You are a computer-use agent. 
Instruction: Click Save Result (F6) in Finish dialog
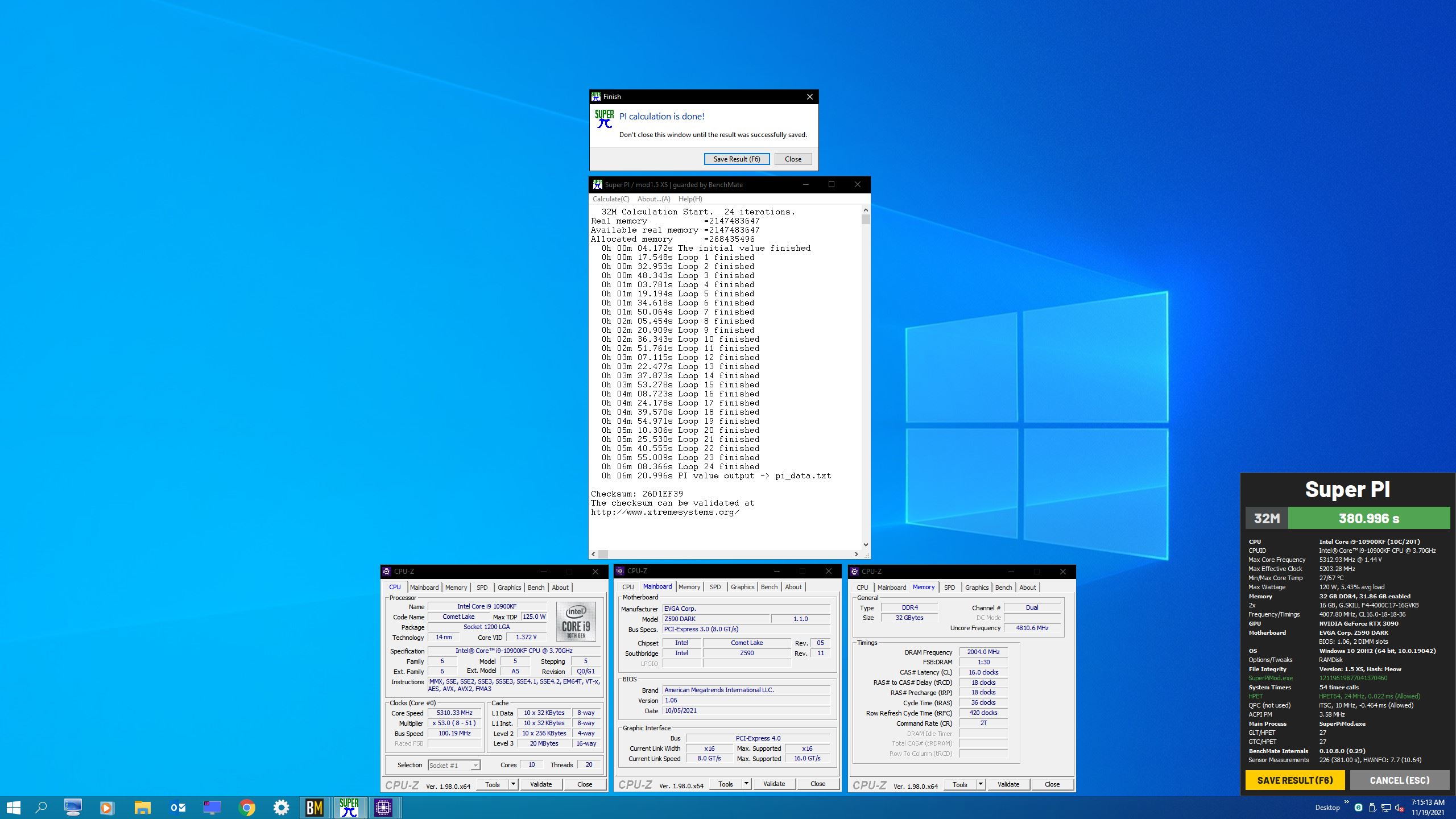tap(737, 159)
